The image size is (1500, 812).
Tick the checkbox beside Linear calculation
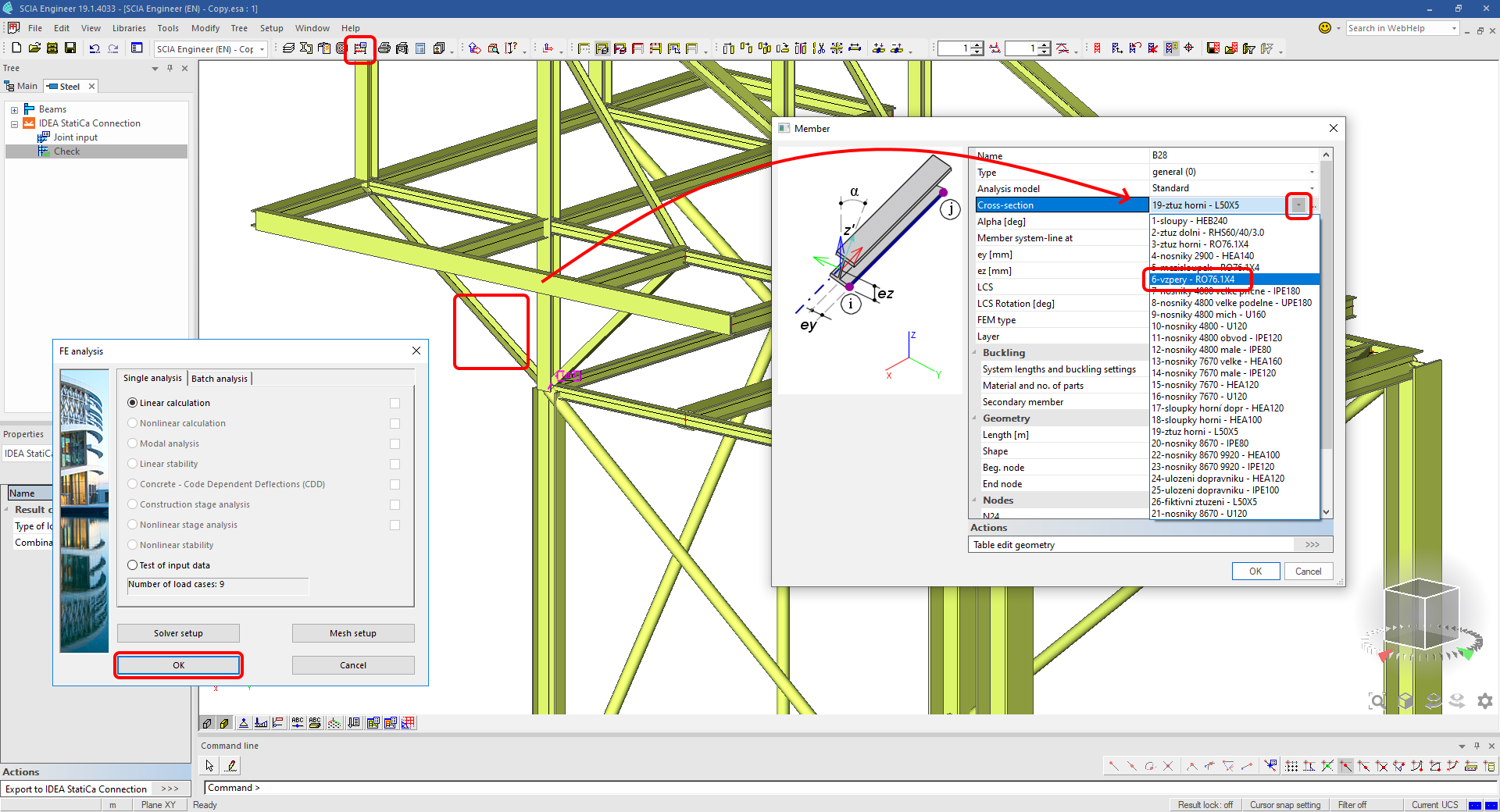395,404
